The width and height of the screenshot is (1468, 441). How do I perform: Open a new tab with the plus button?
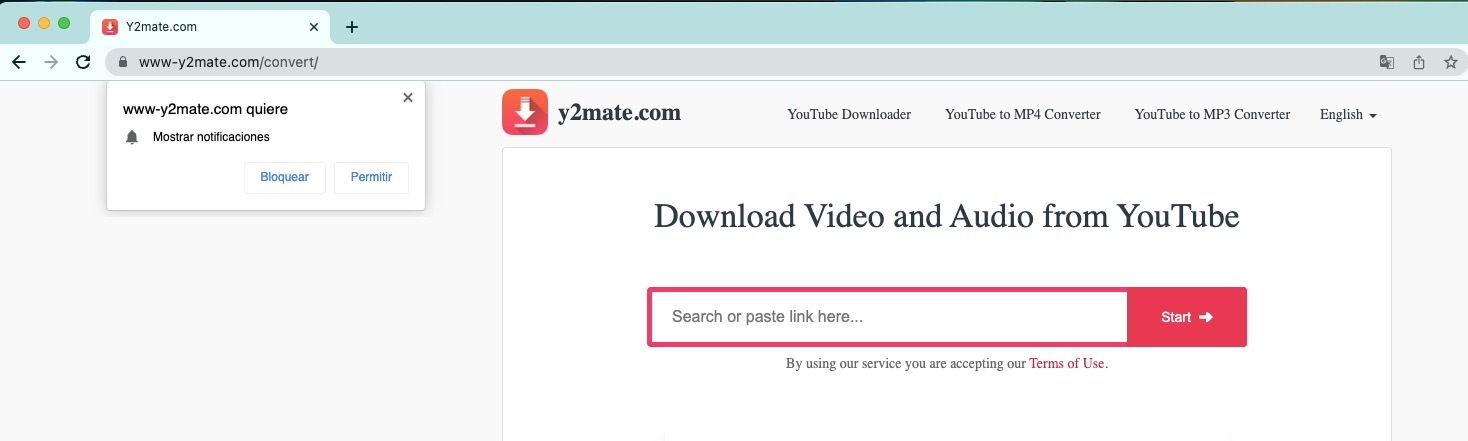351,27
